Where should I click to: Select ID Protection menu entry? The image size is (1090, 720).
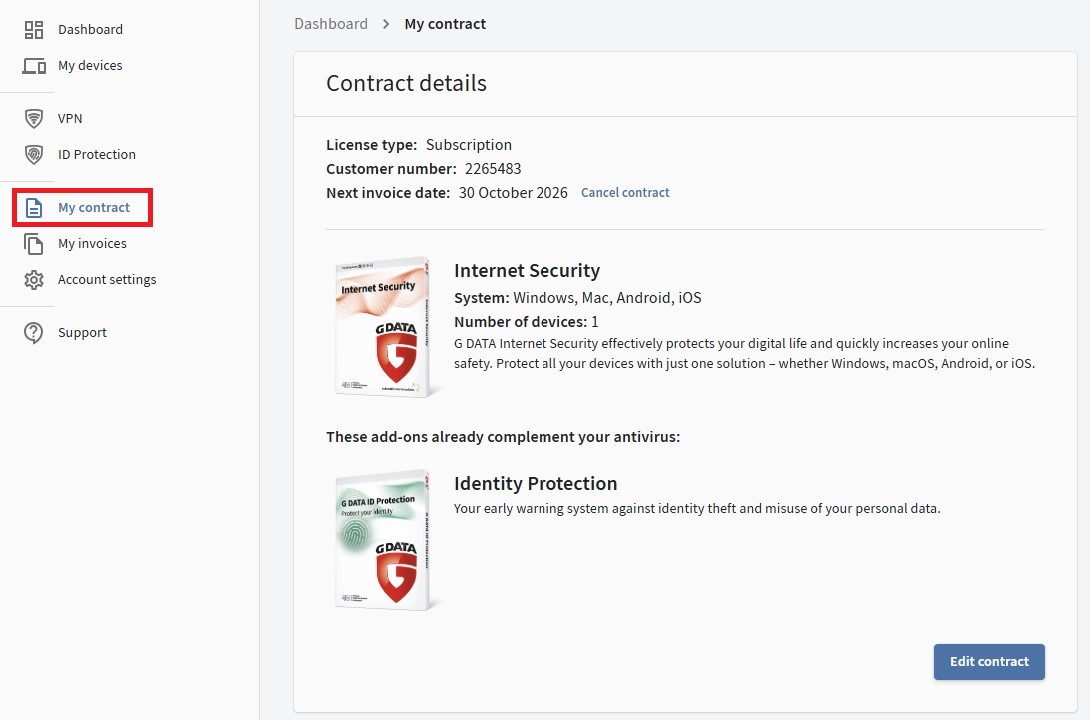[x=97, y=155]
